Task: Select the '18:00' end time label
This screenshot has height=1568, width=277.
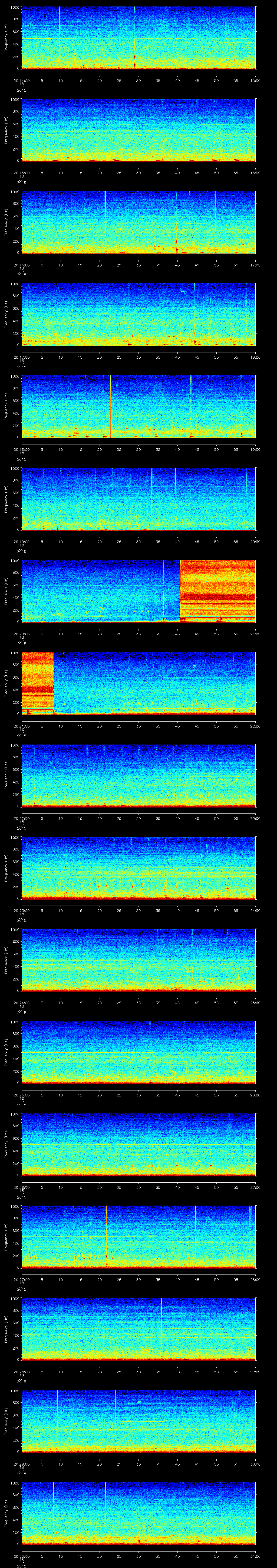Action: point(255,357)
